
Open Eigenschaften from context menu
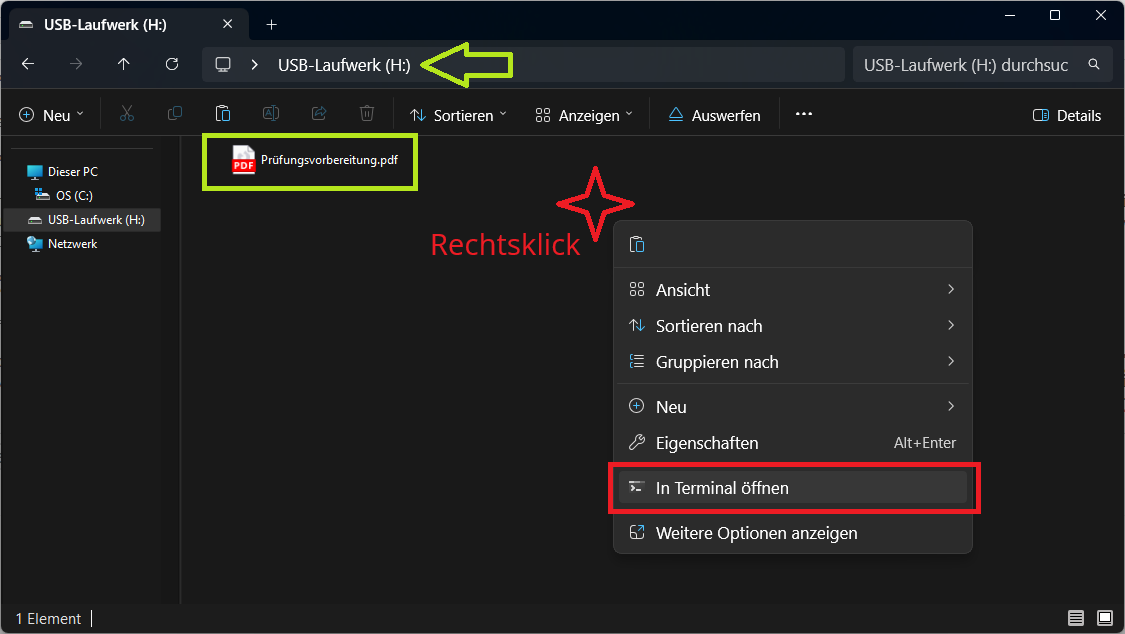coord(707,443)
